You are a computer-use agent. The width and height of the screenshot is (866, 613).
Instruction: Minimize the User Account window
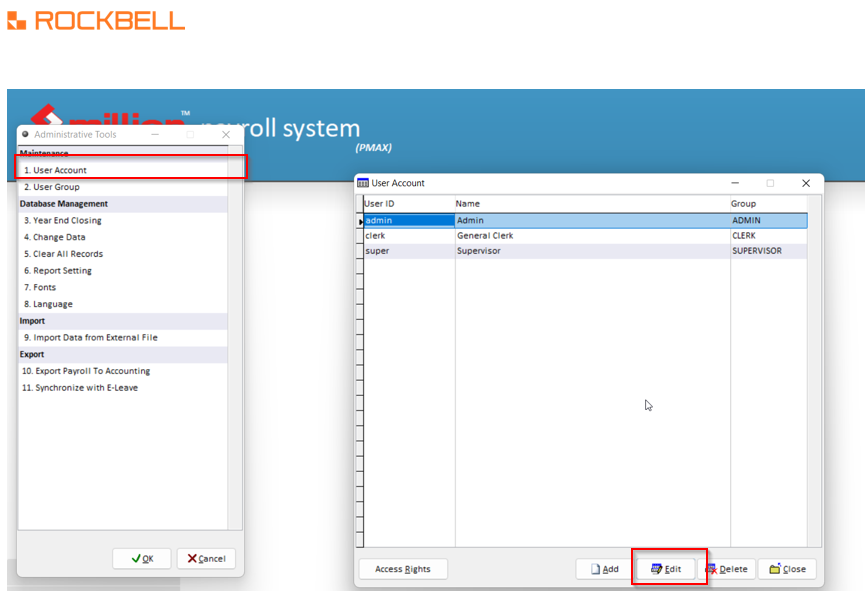click(735, 183)
